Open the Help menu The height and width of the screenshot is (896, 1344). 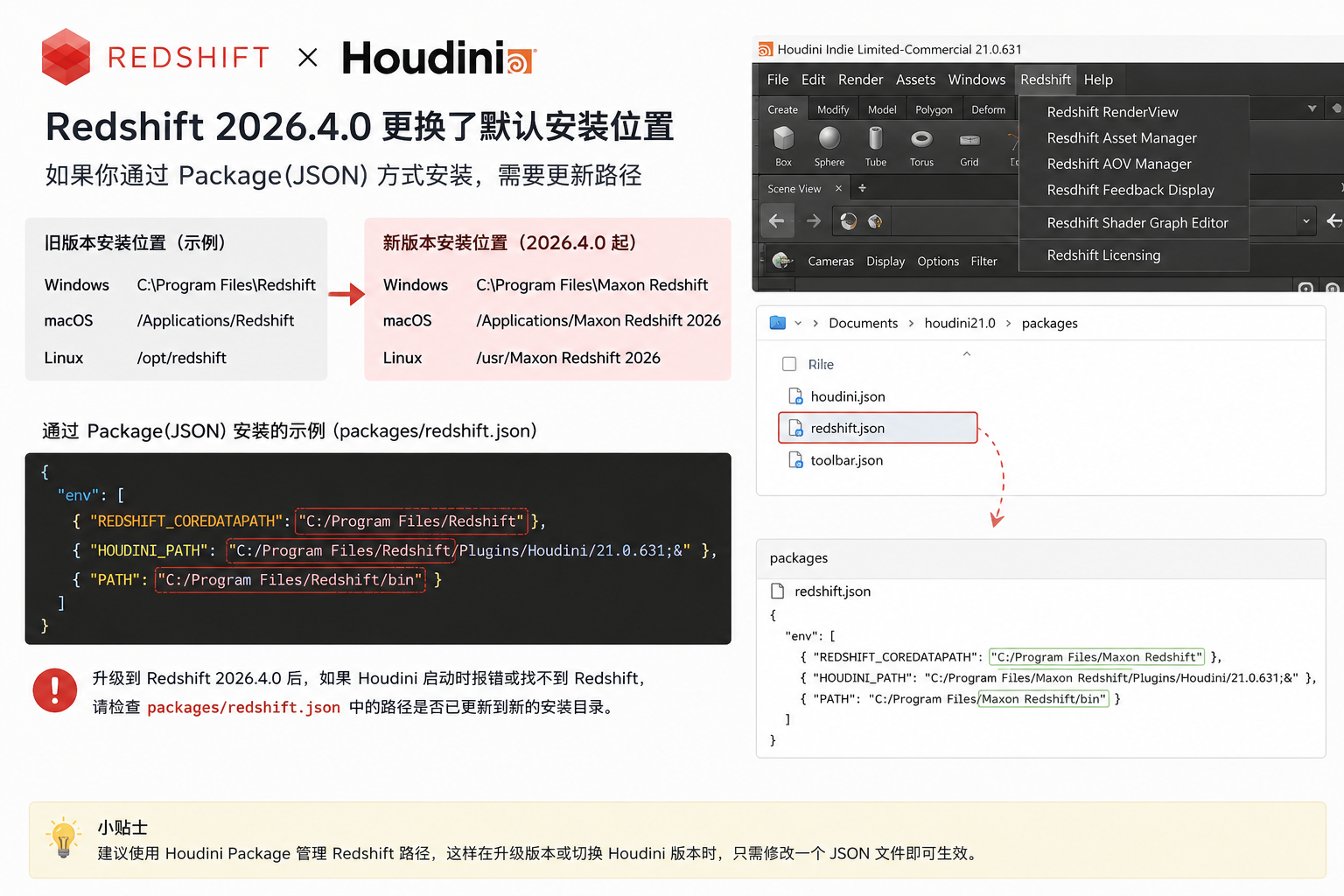click(1098, 80)
